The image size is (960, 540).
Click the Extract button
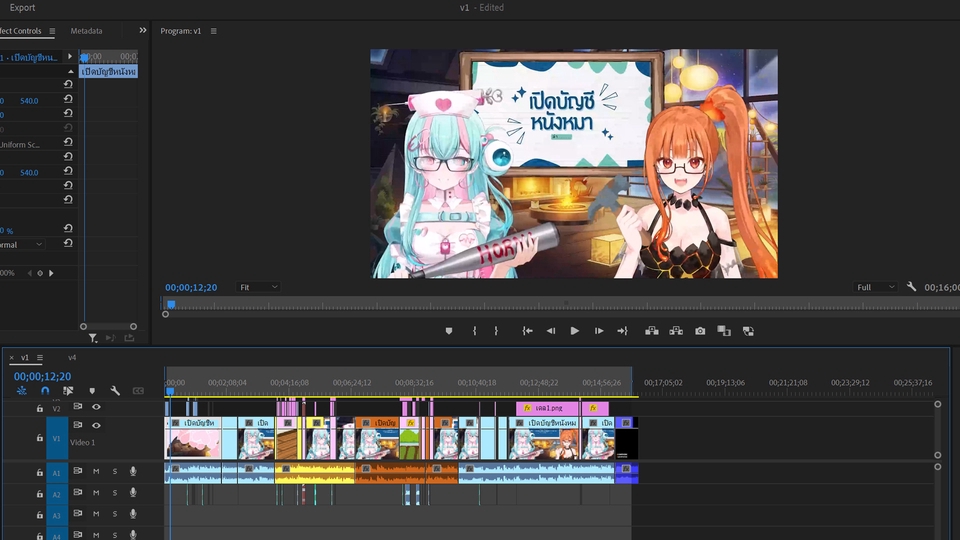(x=676, y=331)
